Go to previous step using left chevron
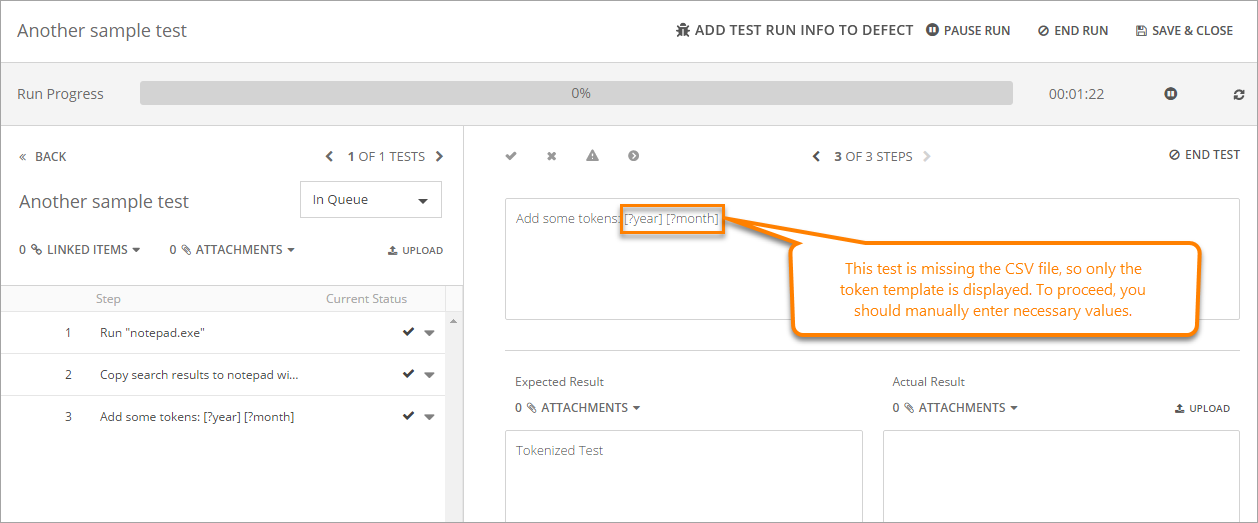 click(816, 157)
